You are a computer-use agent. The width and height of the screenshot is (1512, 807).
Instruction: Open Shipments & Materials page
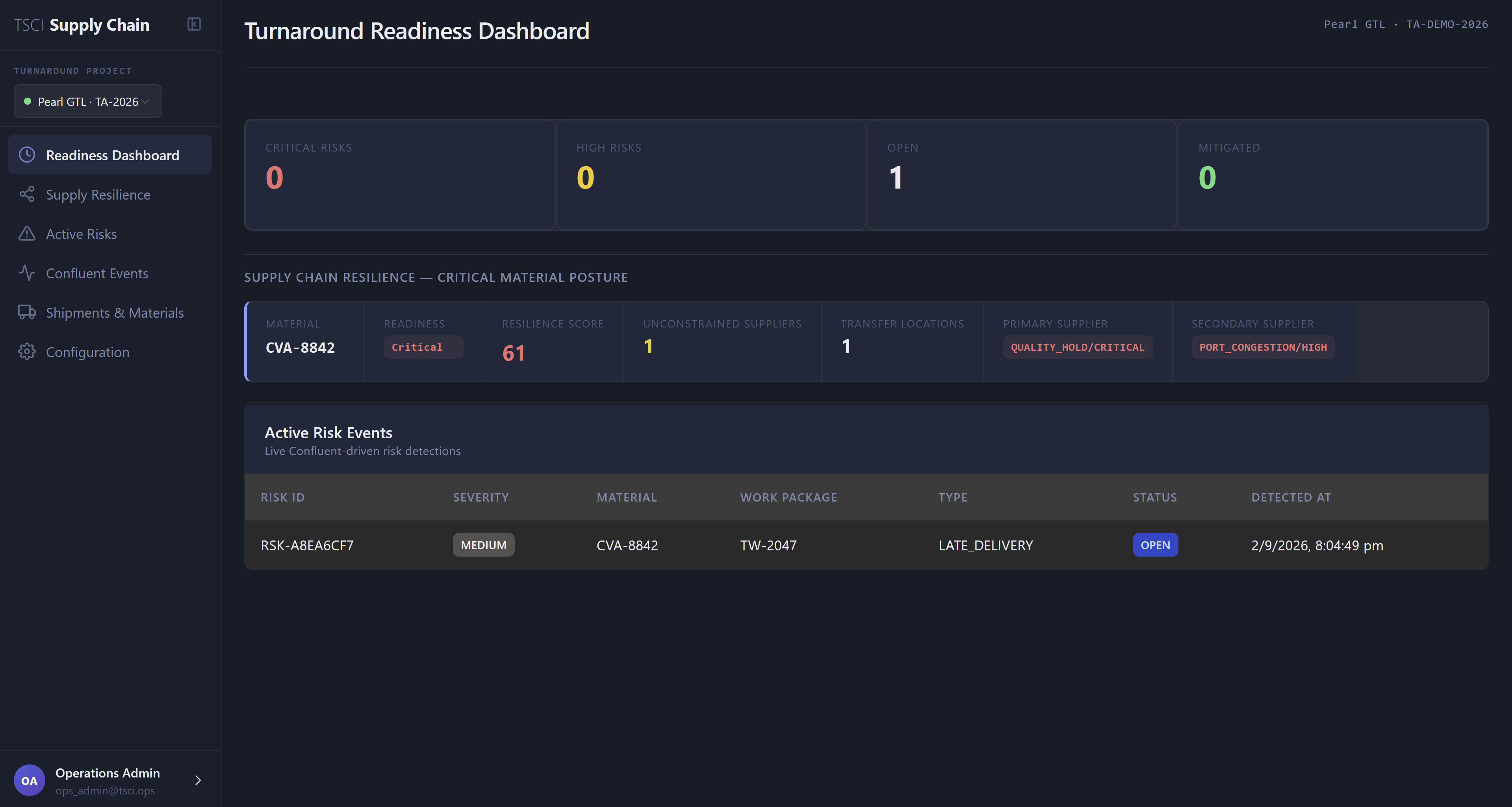tap(110, 312)
